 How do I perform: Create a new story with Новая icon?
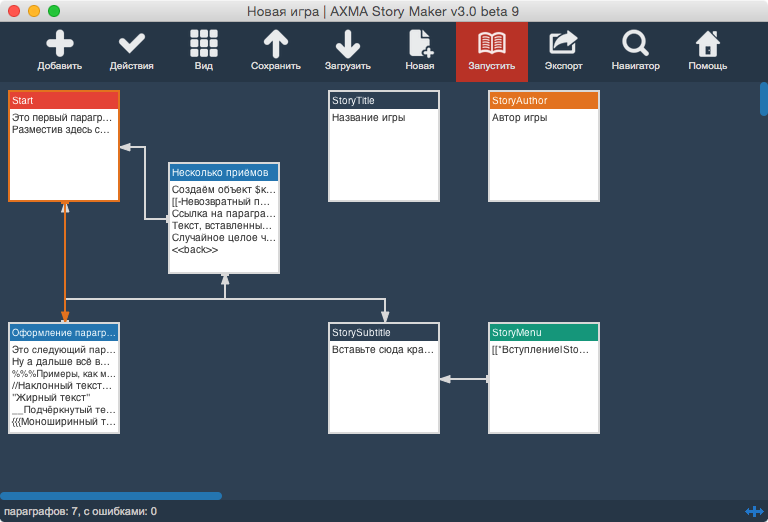pos(420,43)
